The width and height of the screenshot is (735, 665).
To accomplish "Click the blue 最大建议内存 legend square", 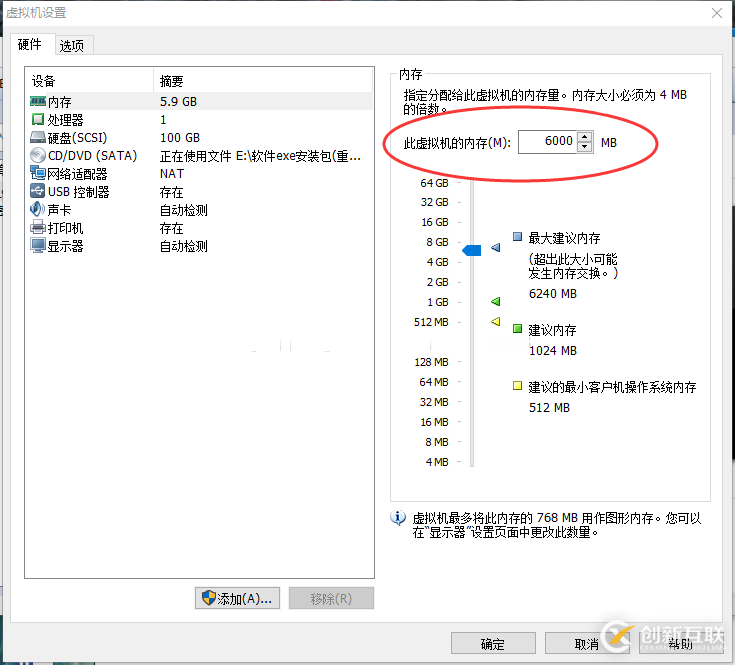I will point(517,237).
